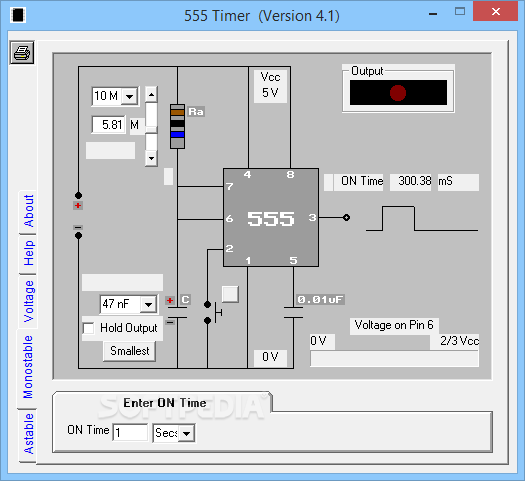Click the 5.81 resistance value field
The width and height of the screenshot is (525, 481).
tap(109, 125)
